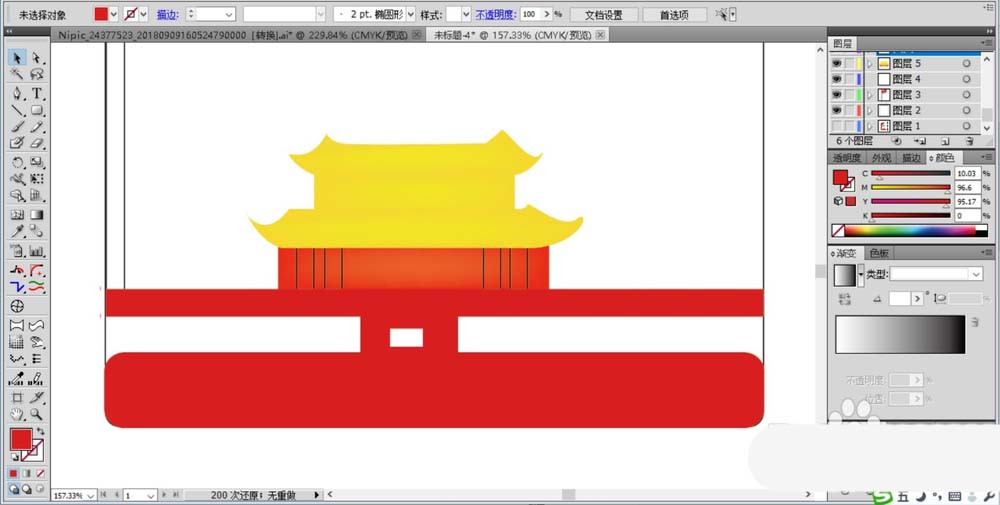The image size is (1000, 505).
Task: Toggle lock box for 图层 5
Action: (x=849, y=63)
